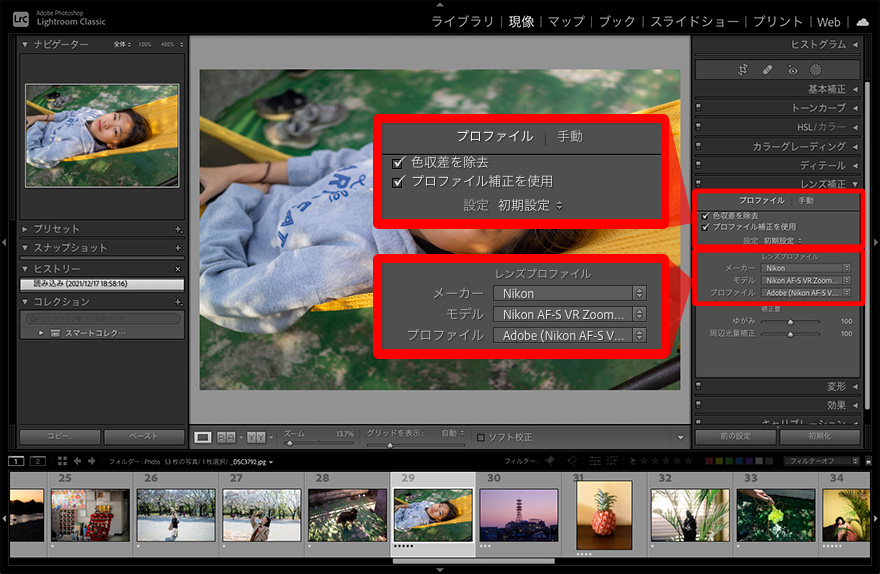The width and height of the screenshot is (880, 574).
Task: Open the masking tool icon
Action: point(815,70)
